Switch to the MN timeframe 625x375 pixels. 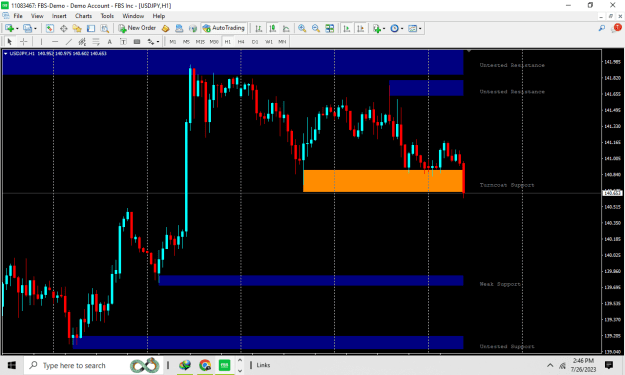282,41
